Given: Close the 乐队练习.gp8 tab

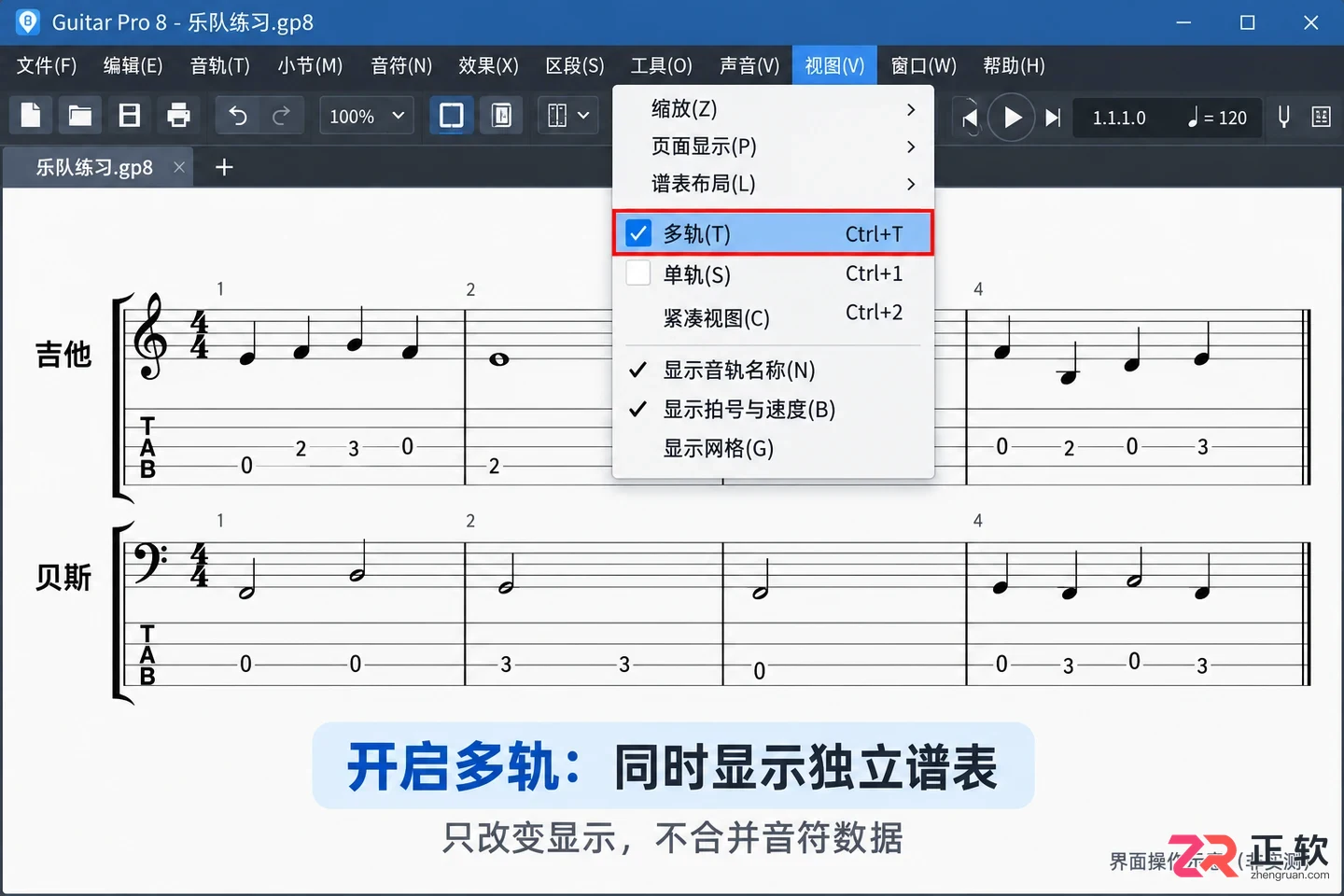Looking at the screenshot, I should (x=179, y=167).
